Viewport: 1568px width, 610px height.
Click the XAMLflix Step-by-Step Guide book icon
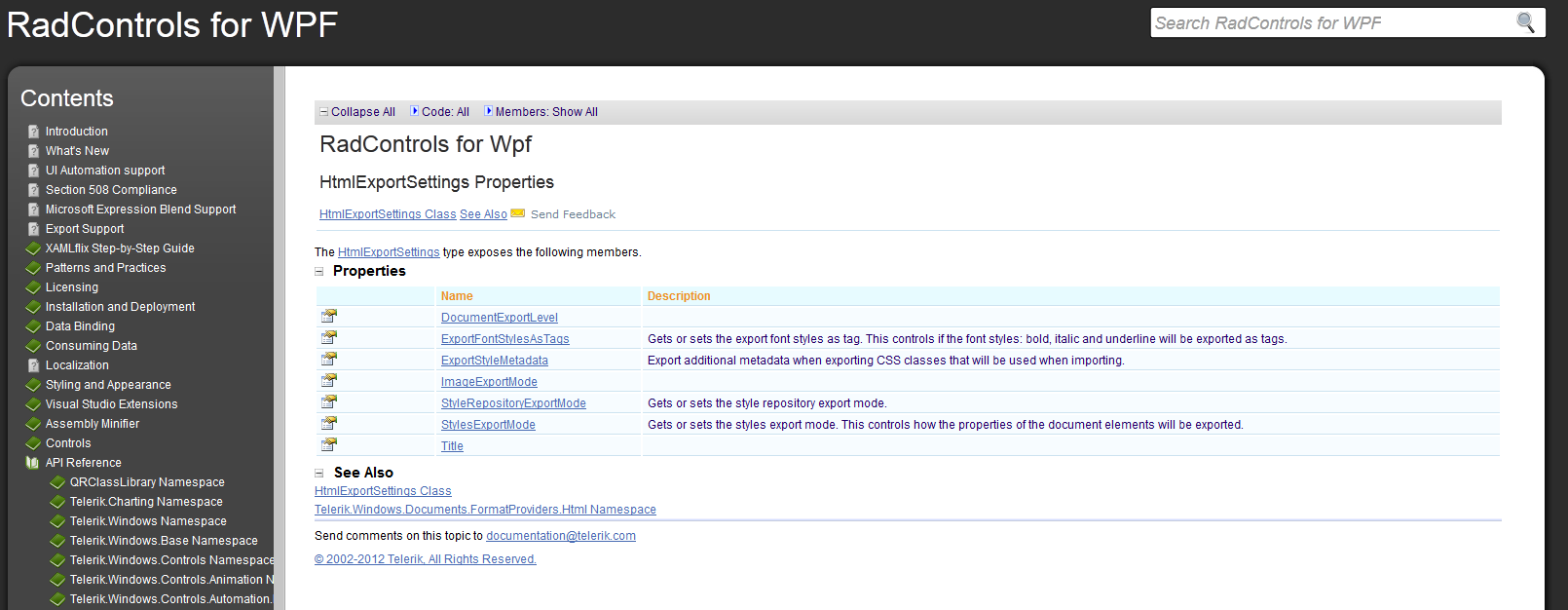tap(33, 248)
